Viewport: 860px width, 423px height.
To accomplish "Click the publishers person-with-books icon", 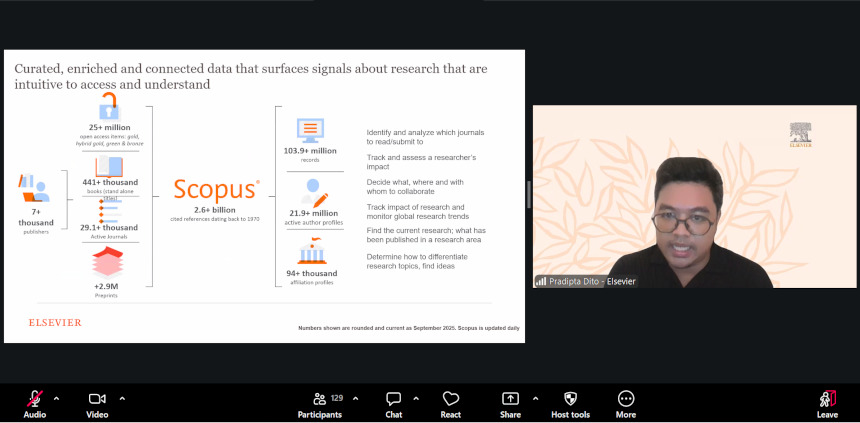I will 35,188.
